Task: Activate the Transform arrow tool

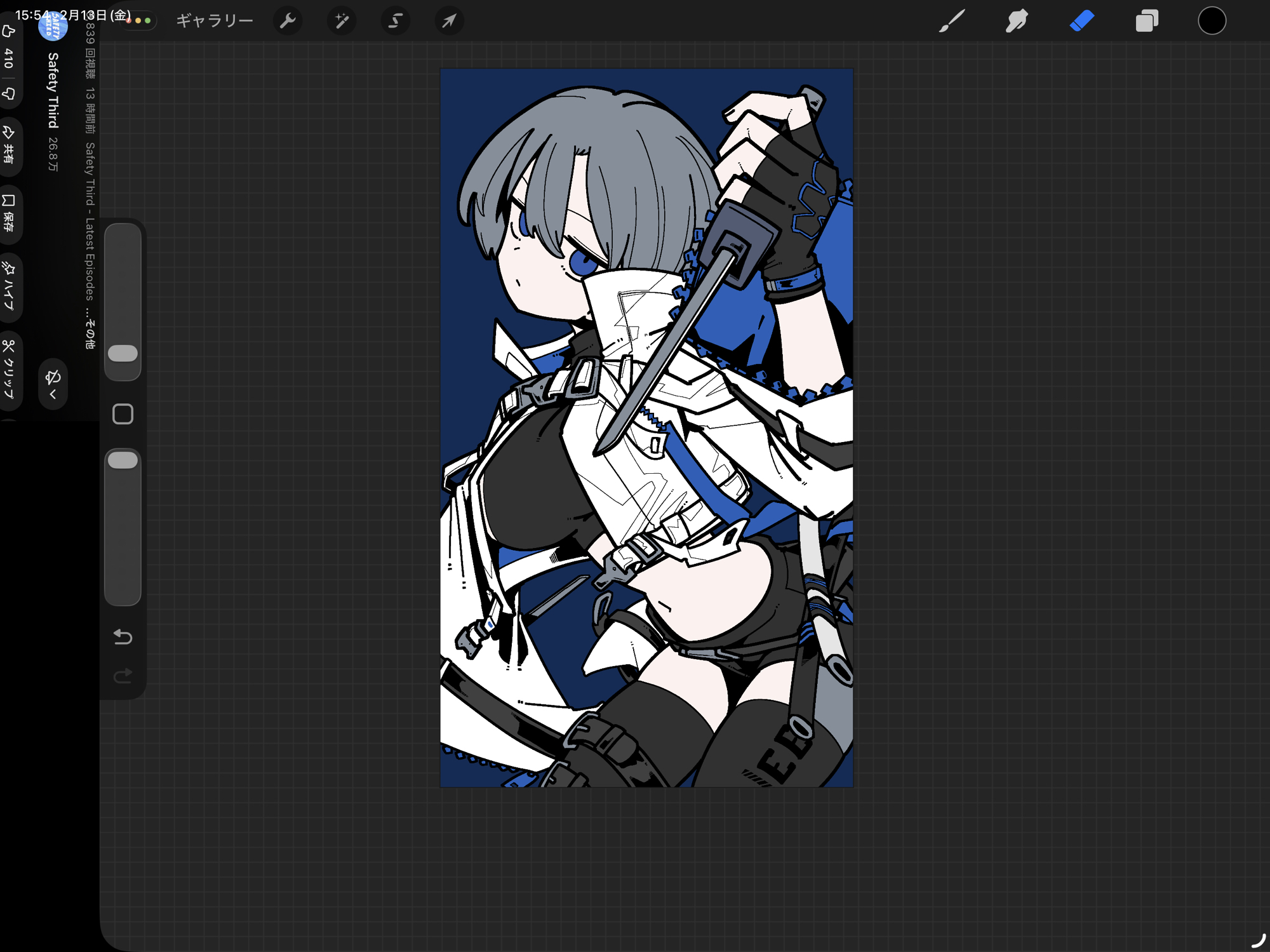Action: coord(449,21)
